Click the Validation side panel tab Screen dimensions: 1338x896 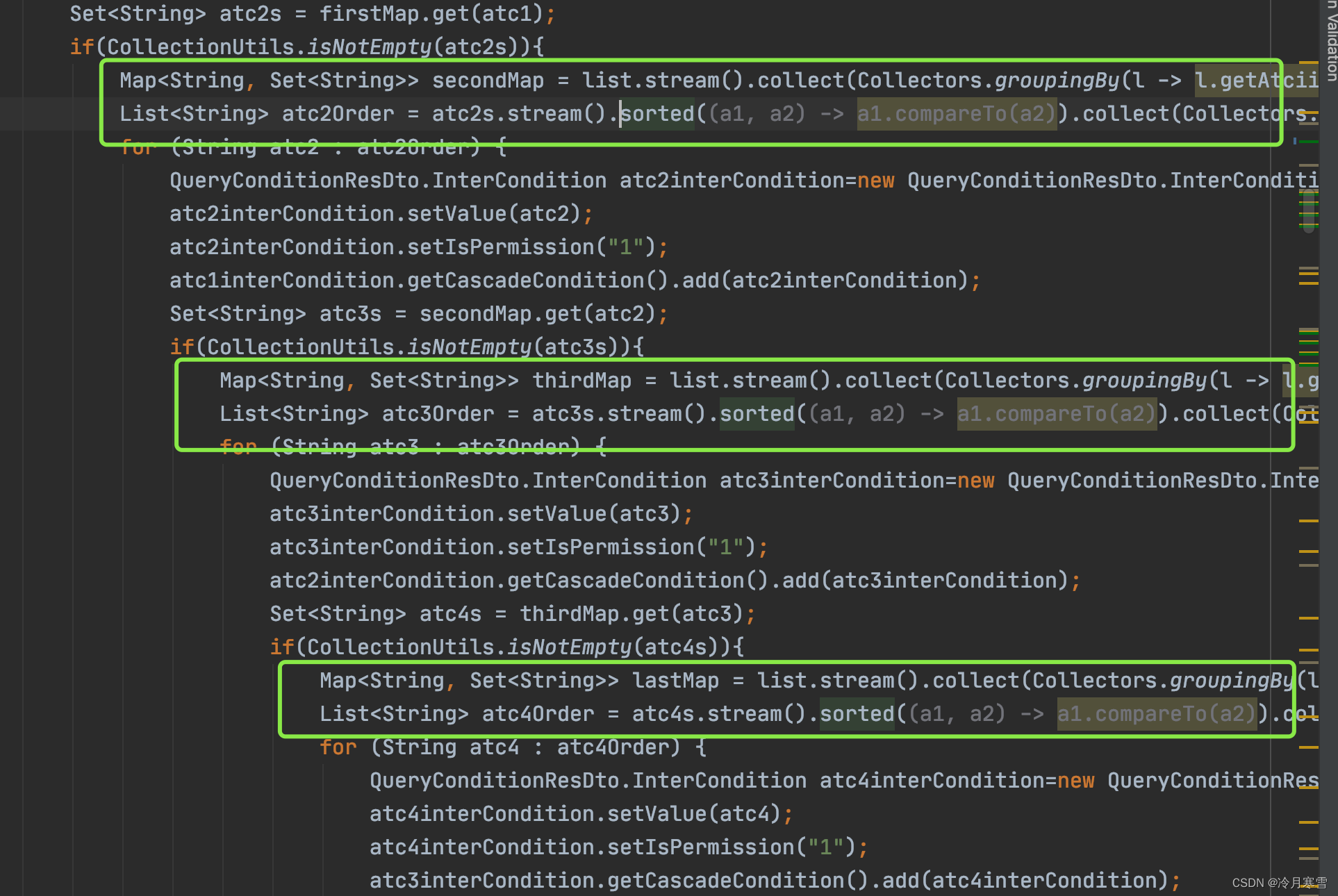(x=1330, y=40)
